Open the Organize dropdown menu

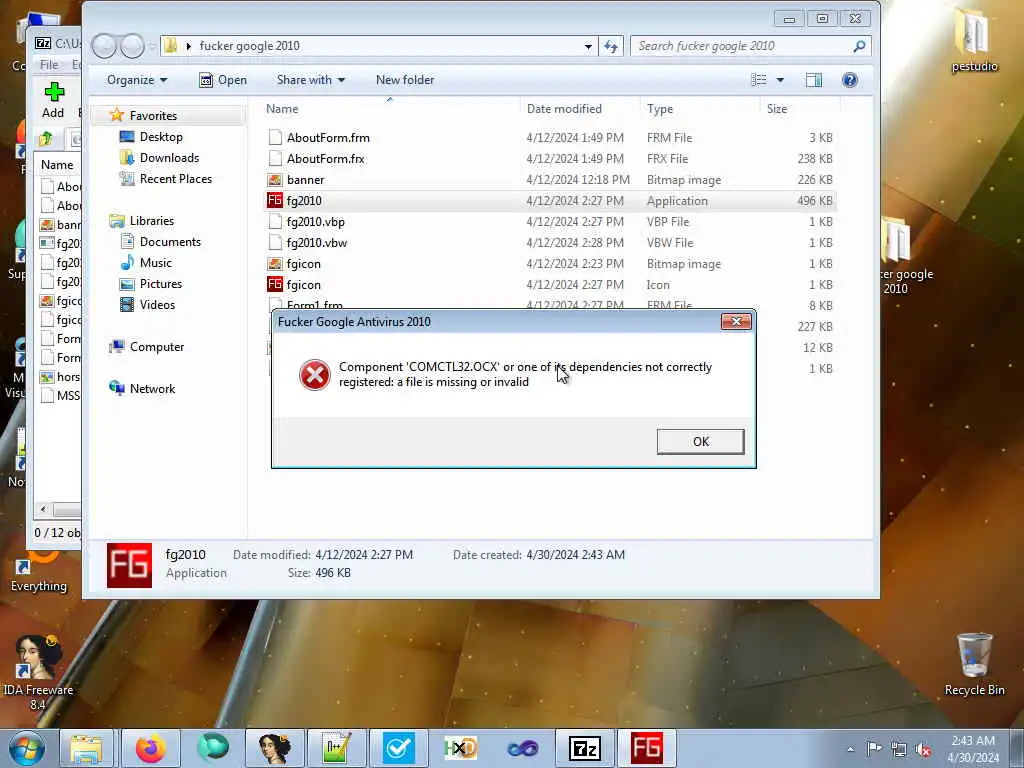coord(137,80)
